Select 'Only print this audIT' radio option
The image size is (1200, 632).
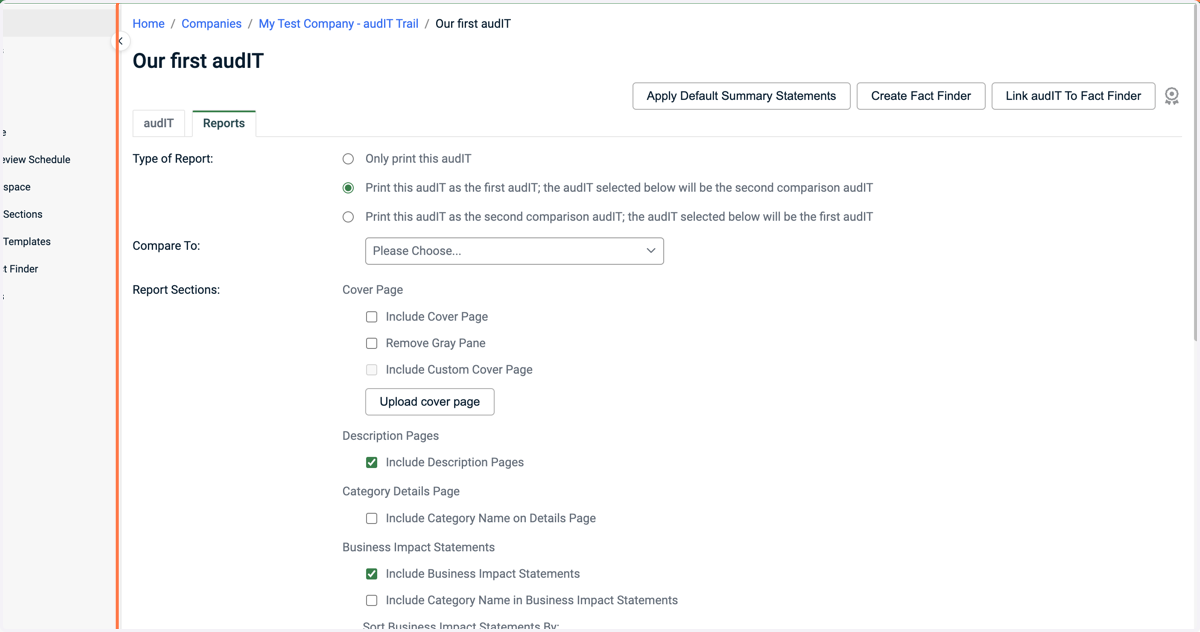(348, 159)
